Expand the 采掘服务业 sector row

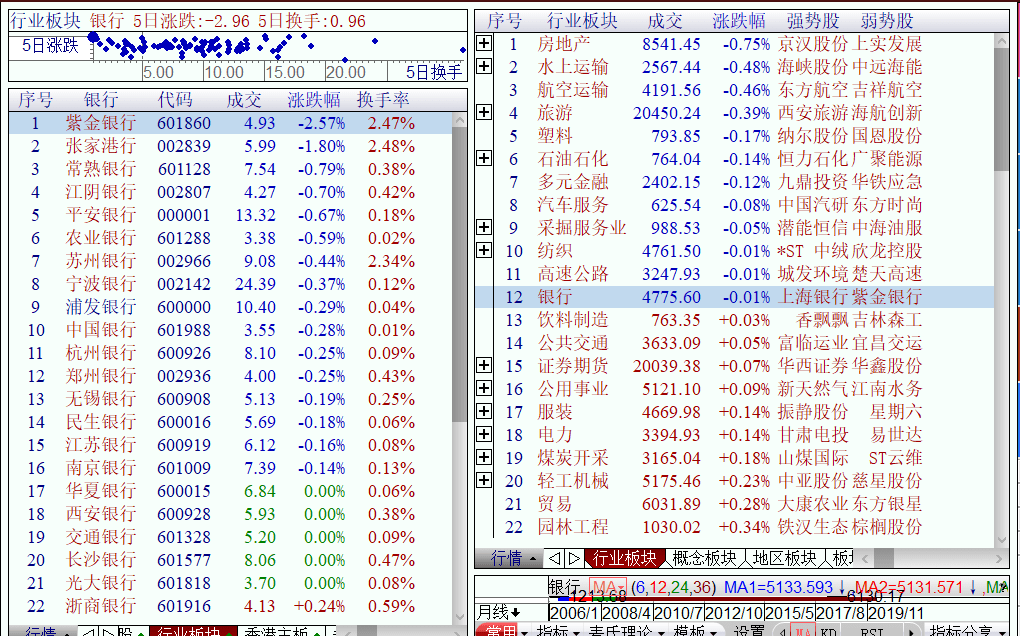tap(484, 227)
